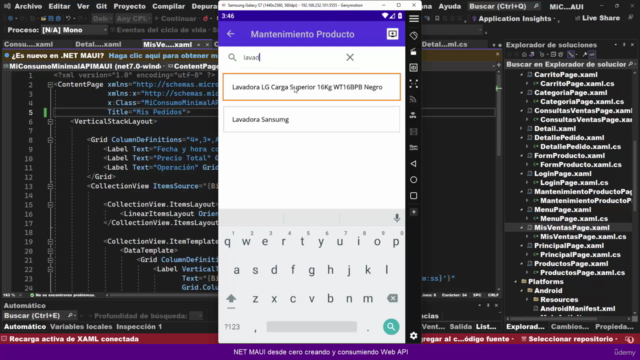Viewport: 640px width, 360px height.
Task: Select MisVentasPage.xaml in Solution Explorer
Action: (571, 227)
